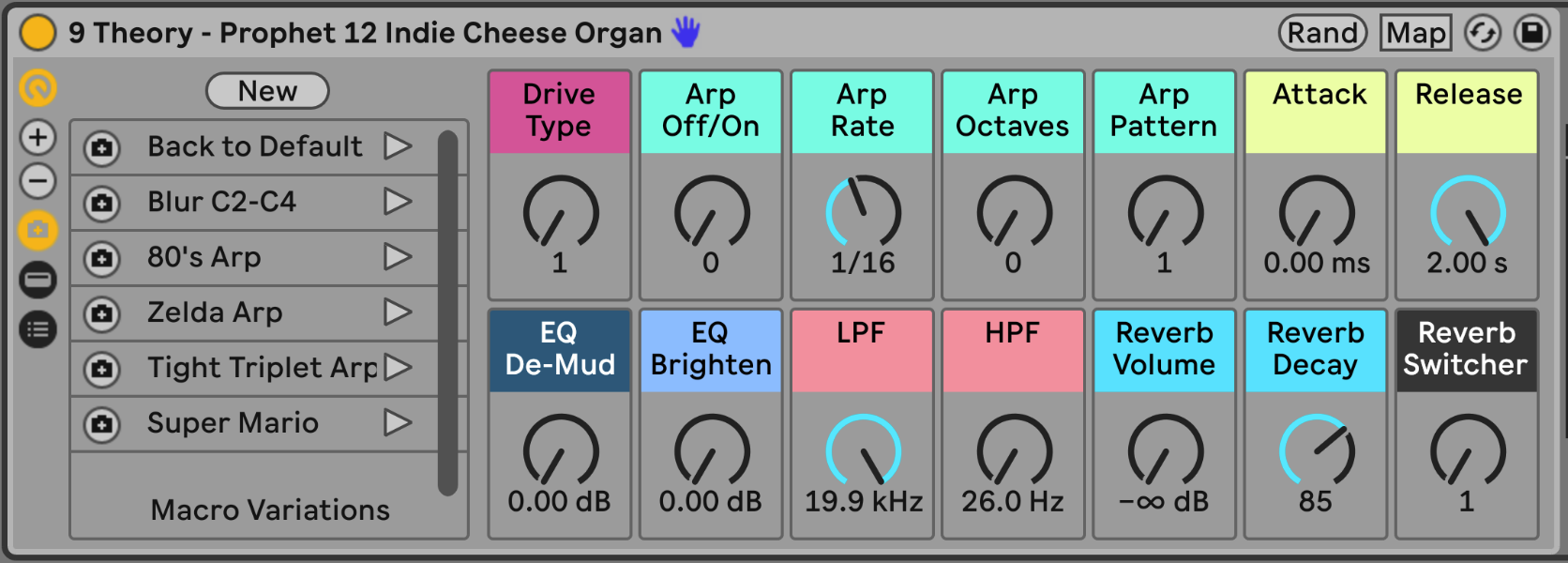Screen dimensions: 1568x563
Task: Click the 85 Reverb Decay value
Action: (x=1316, y=502)
